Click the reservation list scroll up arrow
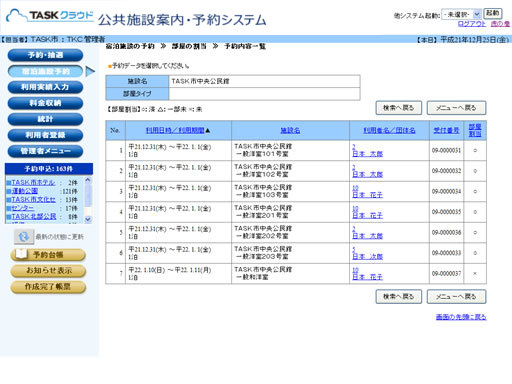 tap(88, 180)
